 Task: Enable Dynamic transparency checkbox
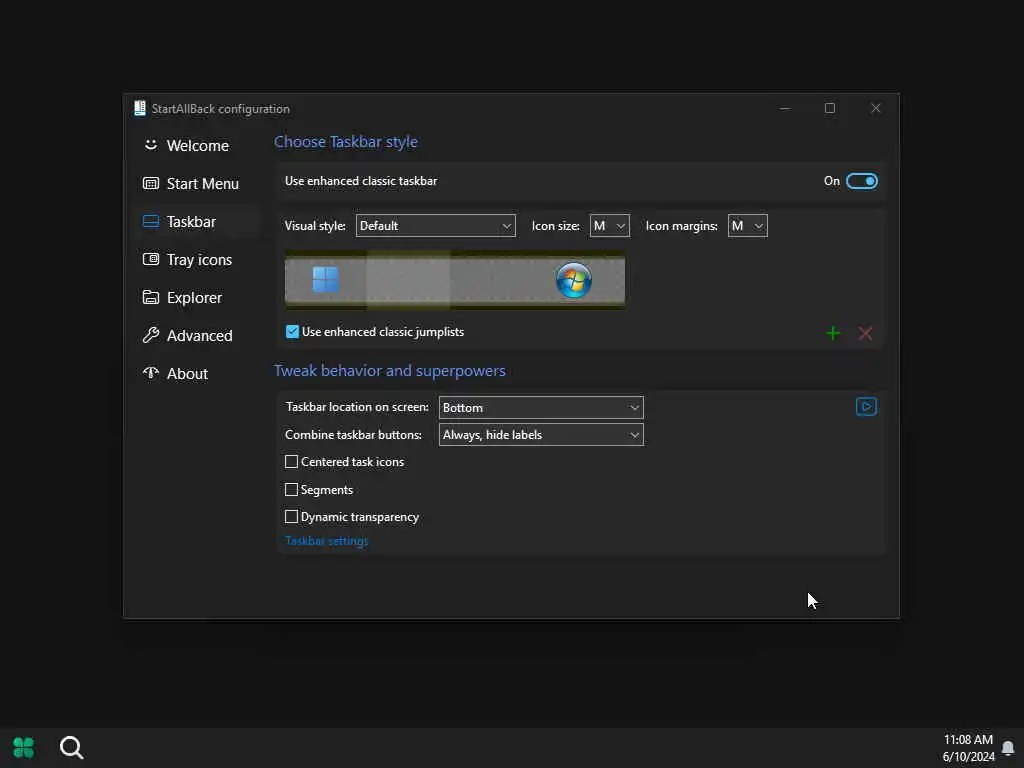[x=291, y=517]
